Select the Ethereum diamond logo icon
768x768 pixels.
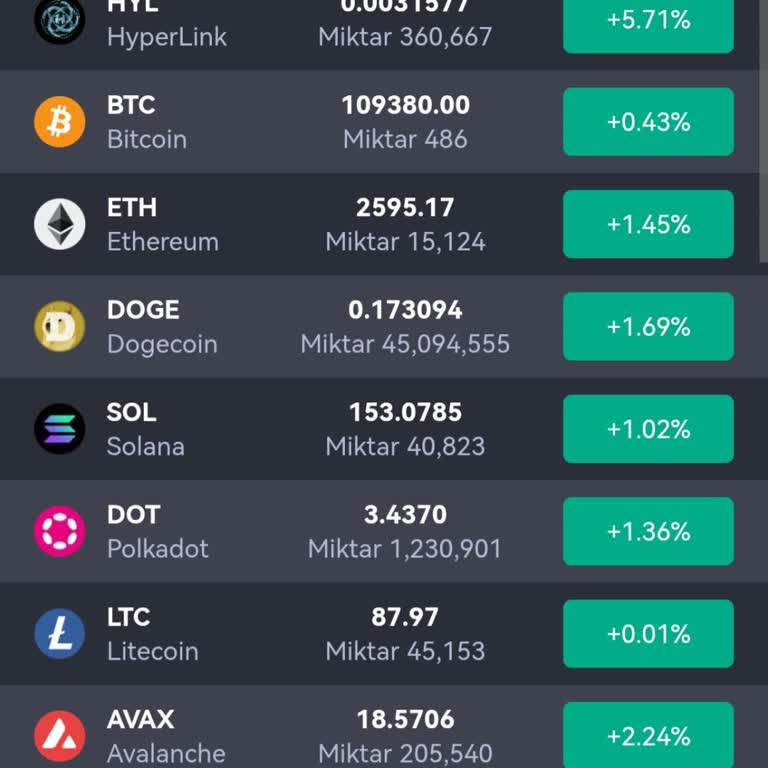tap(60, 224)
